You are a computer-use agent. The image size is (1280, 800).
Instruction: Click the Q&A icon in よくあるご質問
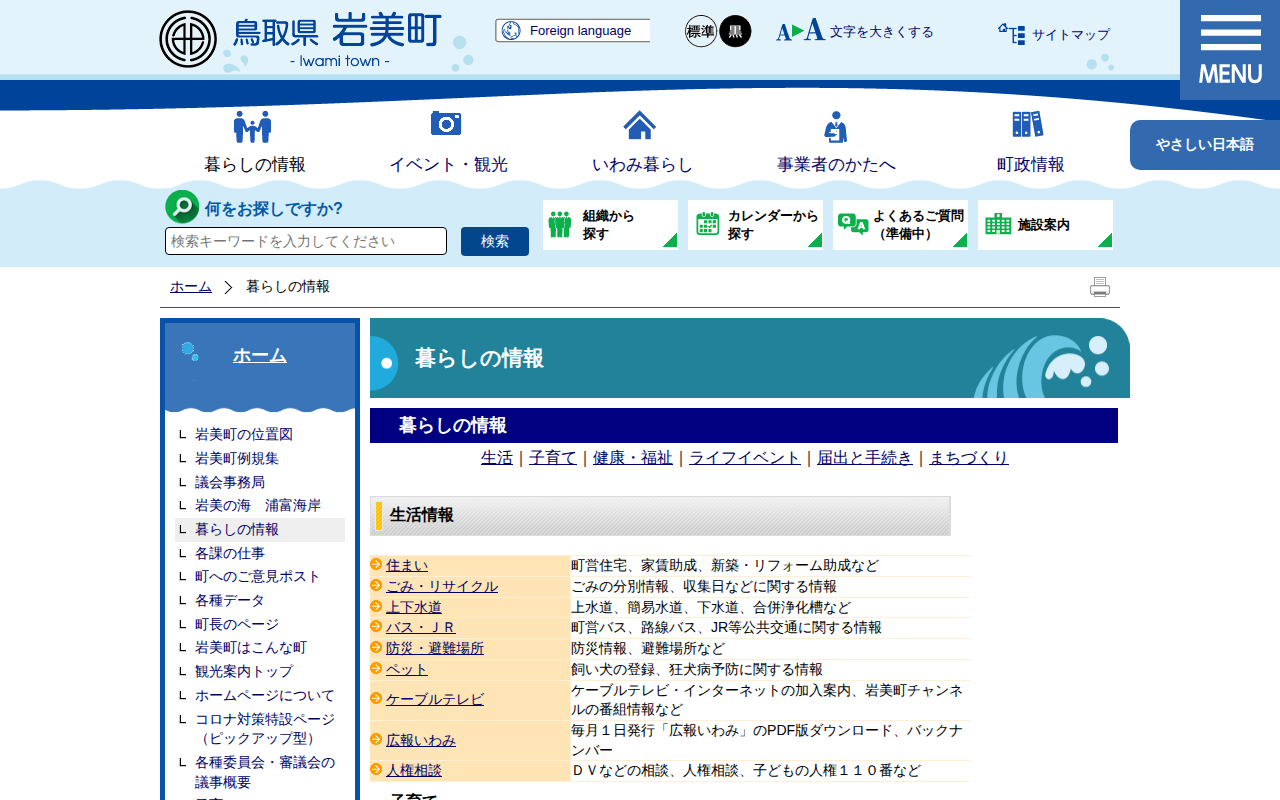point(853,224)
